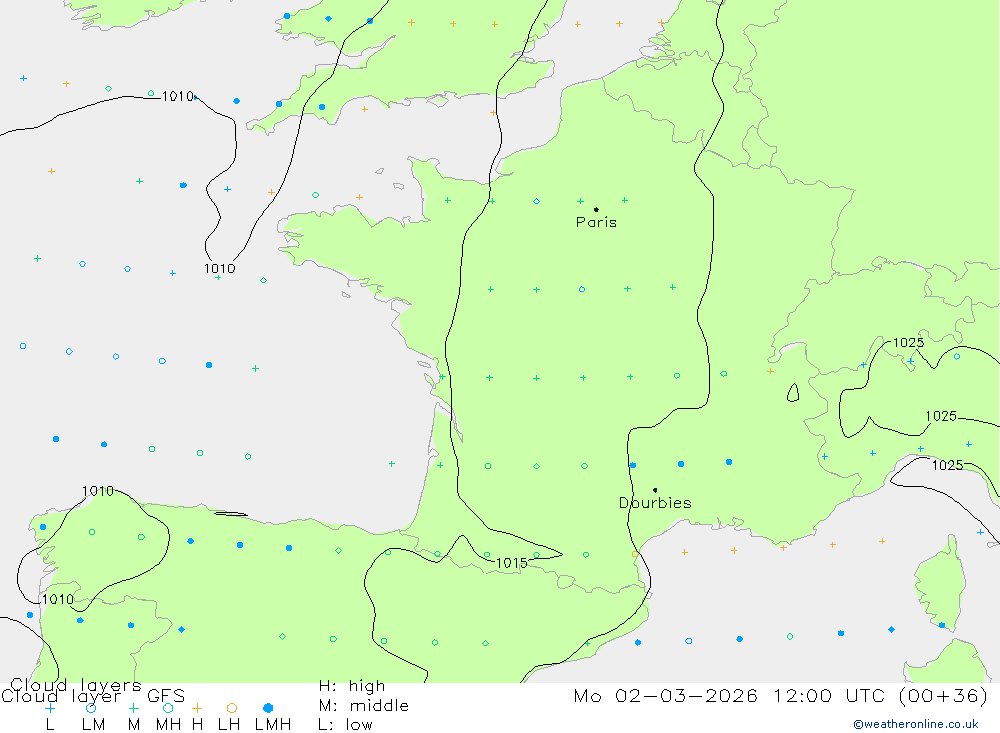Click the MH legend label

tap(168, 725)
